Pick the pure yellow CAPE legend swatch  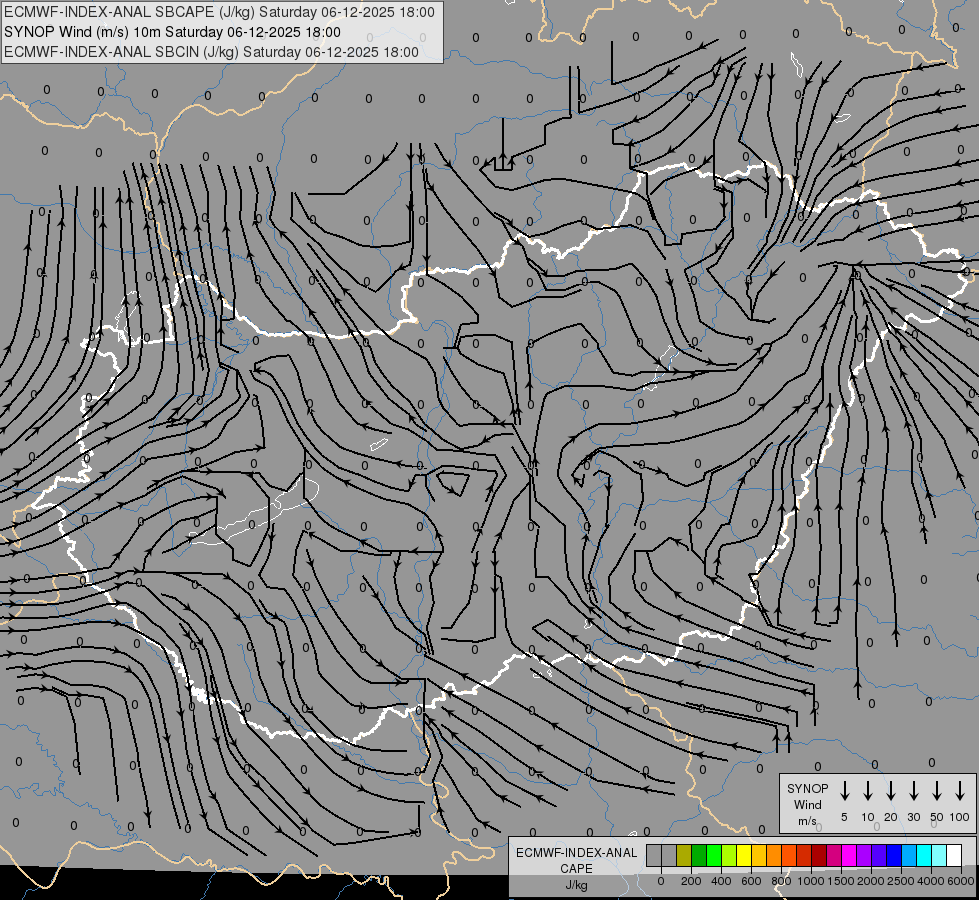744,855
